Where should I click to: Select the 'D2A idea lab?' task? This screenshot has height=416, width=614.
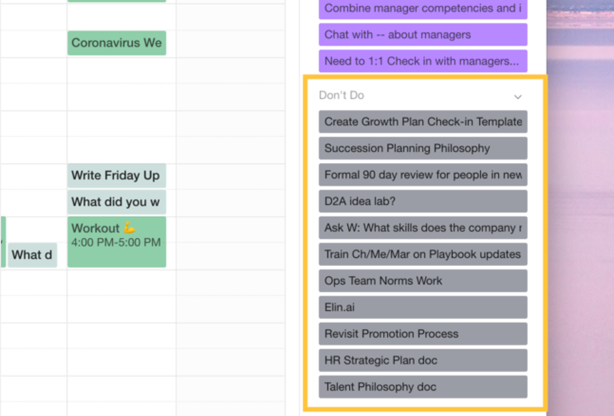(x=423, y=201)
